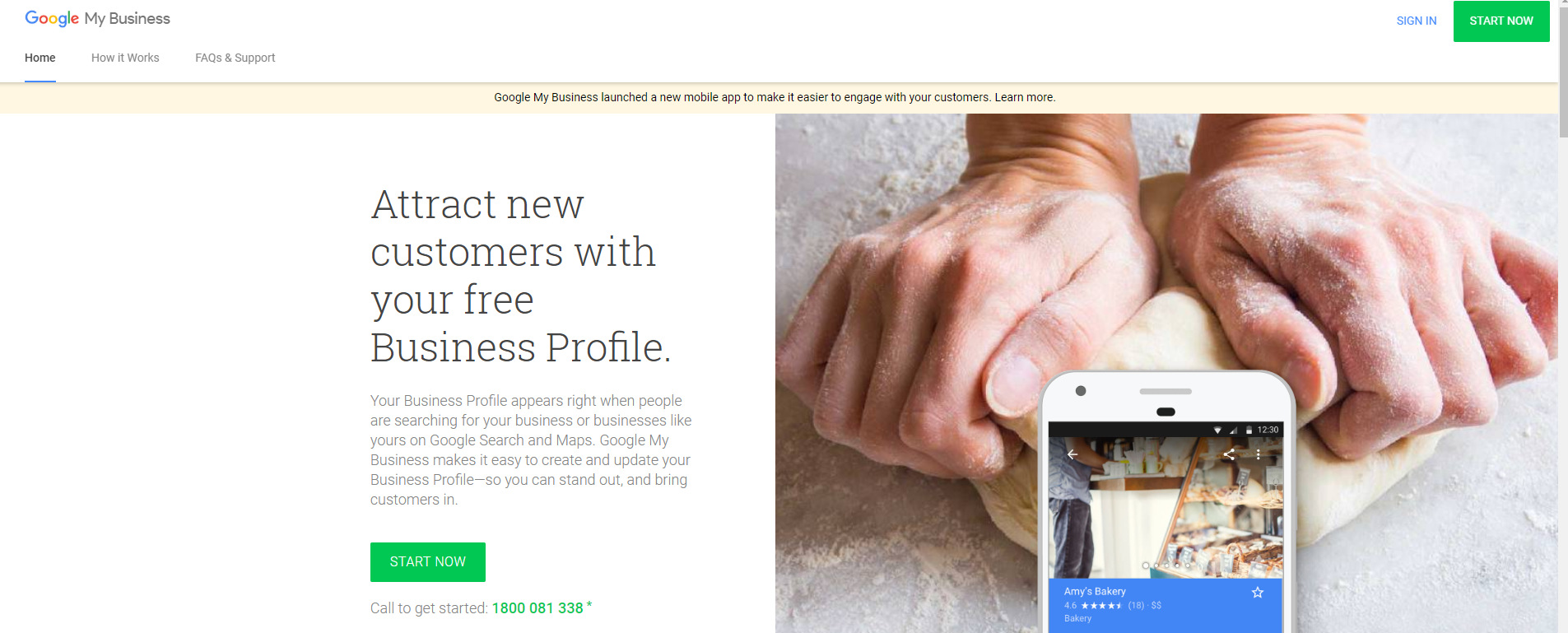
Task: Click the star icon beside Amy's Bakery
Action: tap(1258, 593)
